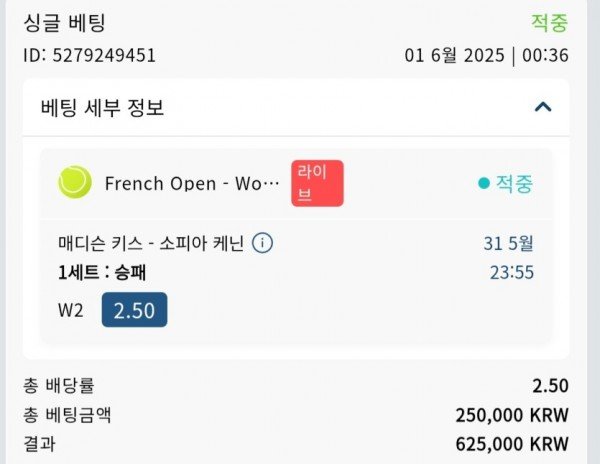Click the 베팅 세부 정보 section header
The height and width of the screenshot is (464, 600).
[x=103, y=108]
